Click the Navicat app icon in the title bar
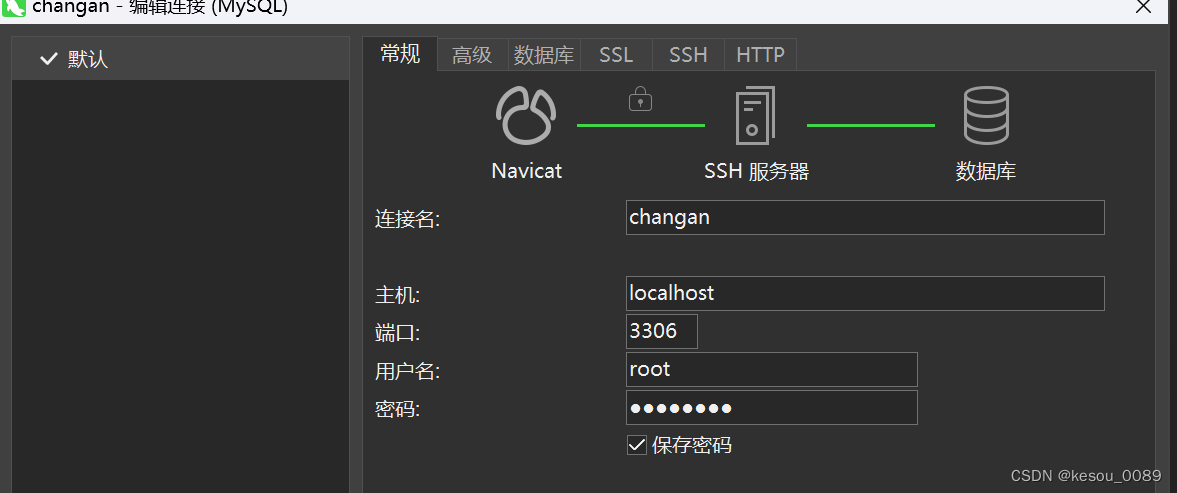Image resolution: width=1177 pixels, height=493 pixels. 14,7
